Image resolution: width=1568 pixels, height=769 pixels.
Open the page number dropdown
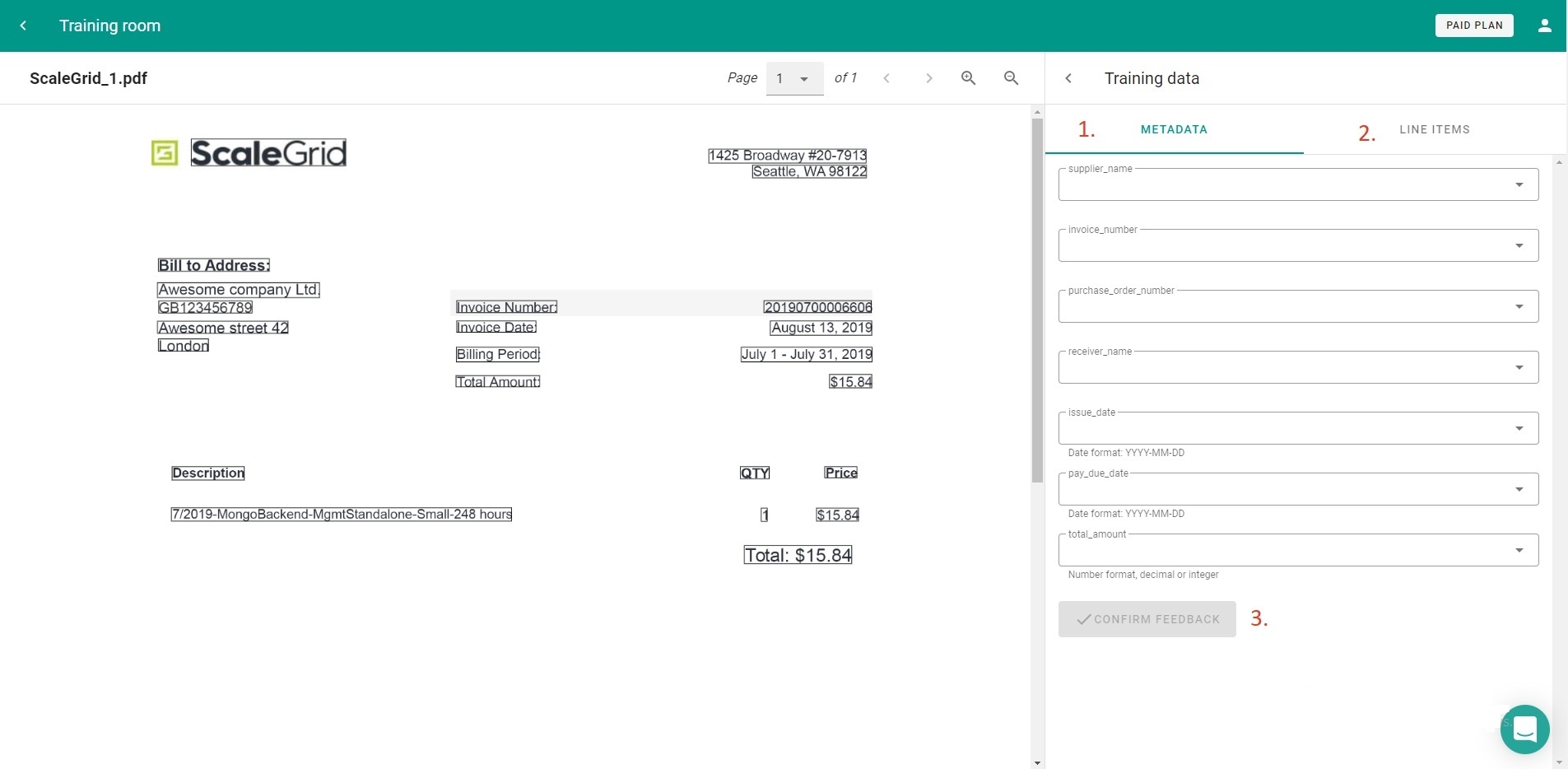tap(794, 79)
